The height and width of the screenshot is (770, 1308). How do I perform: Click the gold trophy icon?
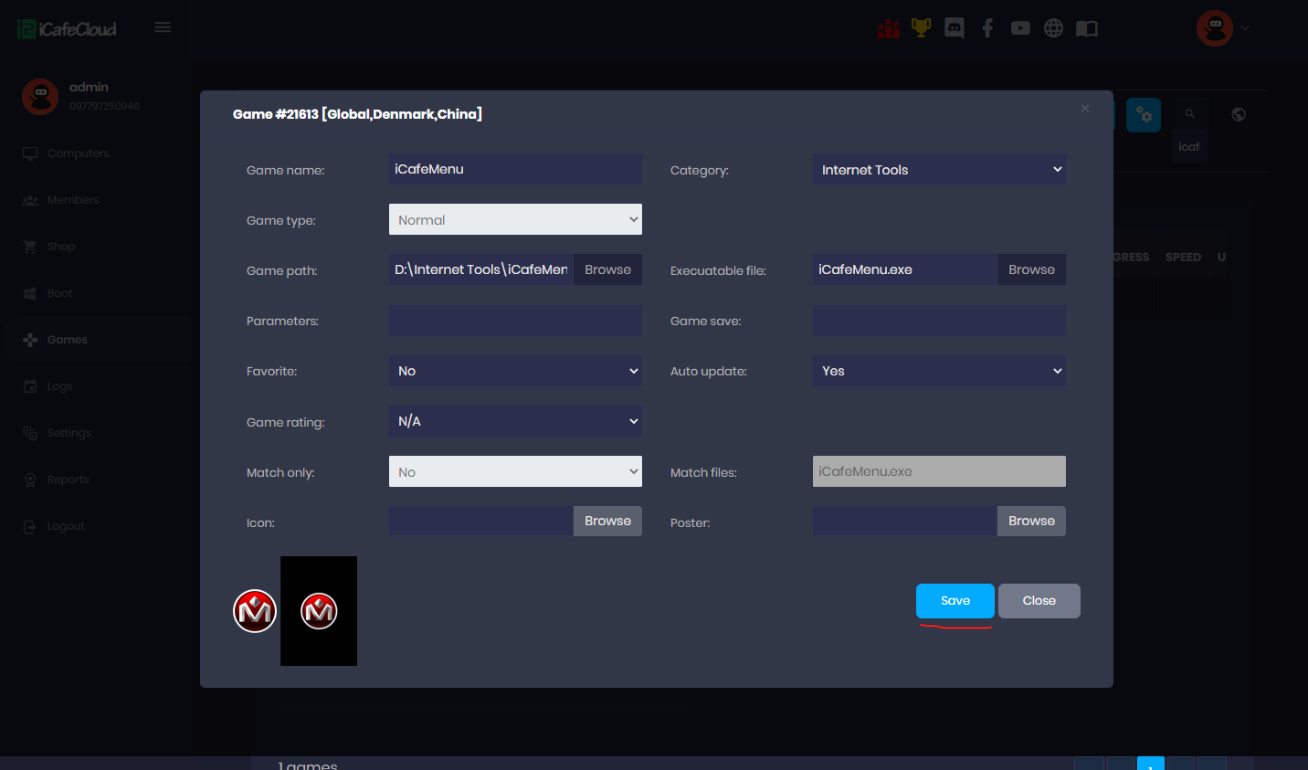921,28
